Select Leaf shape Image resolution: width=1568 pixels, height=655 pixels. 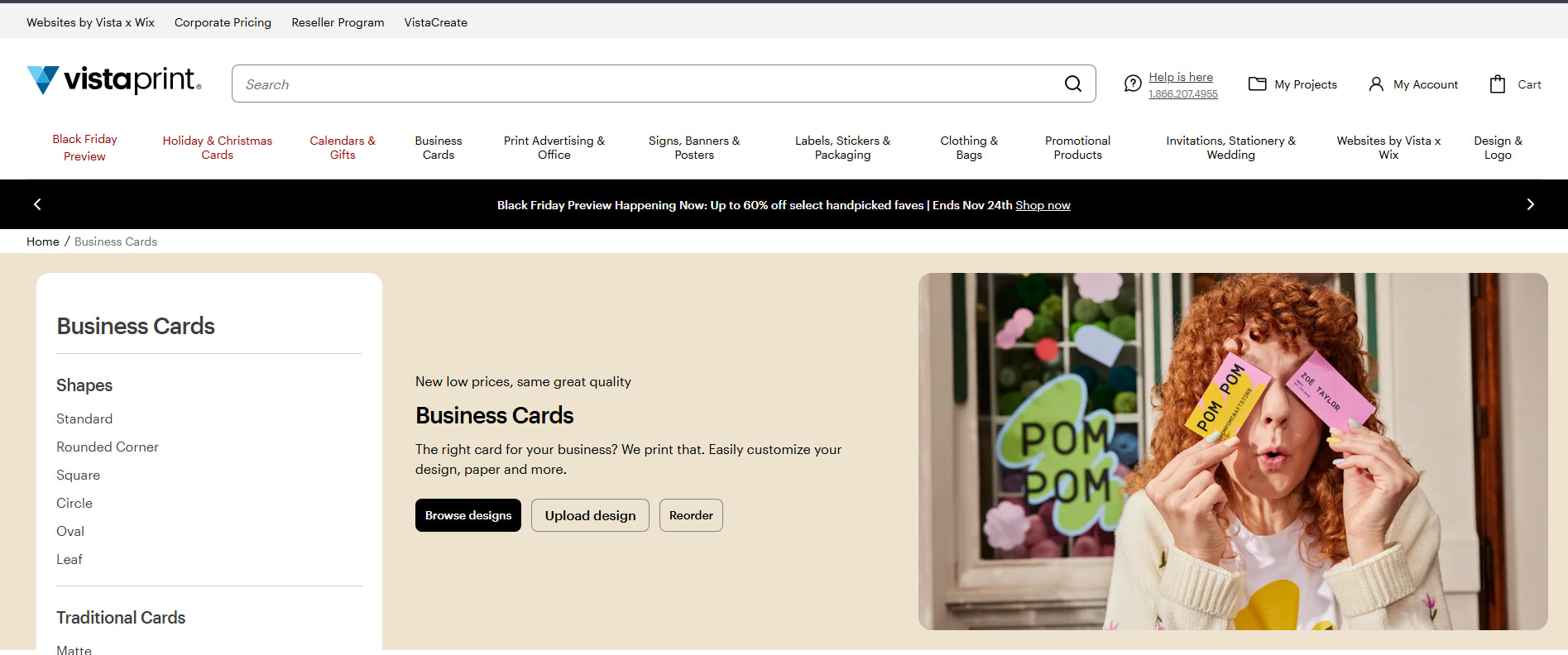(x=70, y=559)
